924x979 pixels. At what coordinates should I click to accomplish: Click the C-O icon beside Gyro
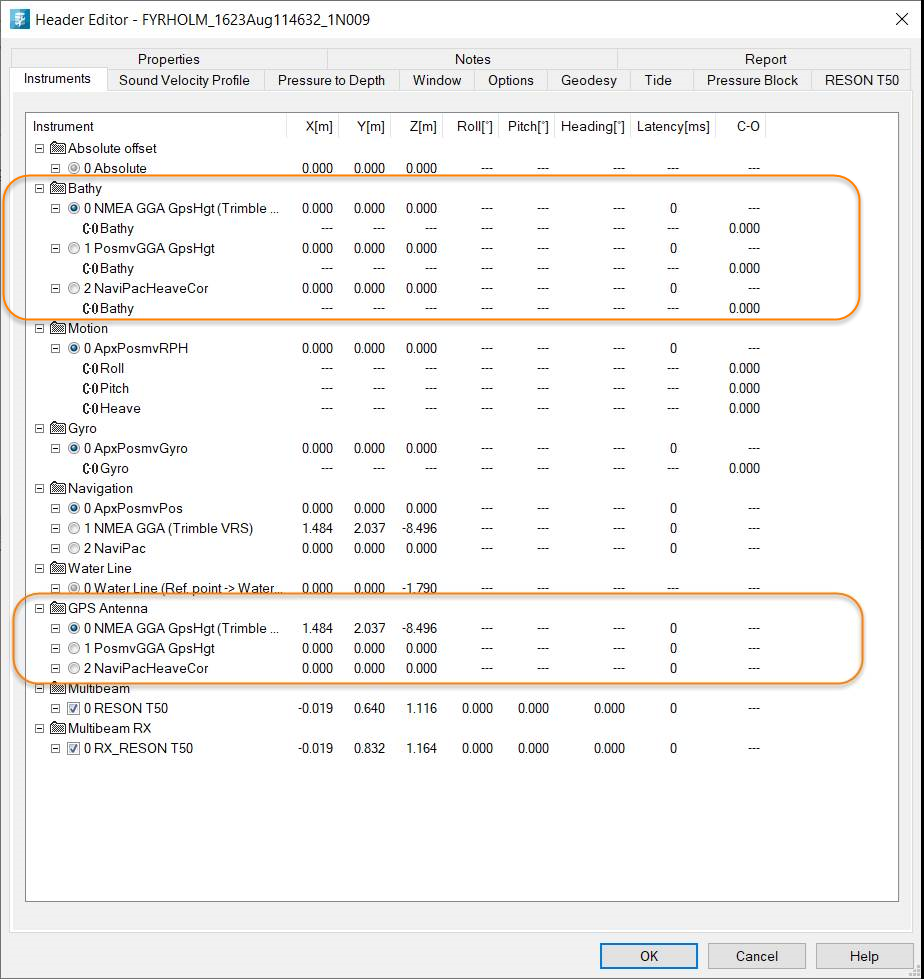point(91,468)
